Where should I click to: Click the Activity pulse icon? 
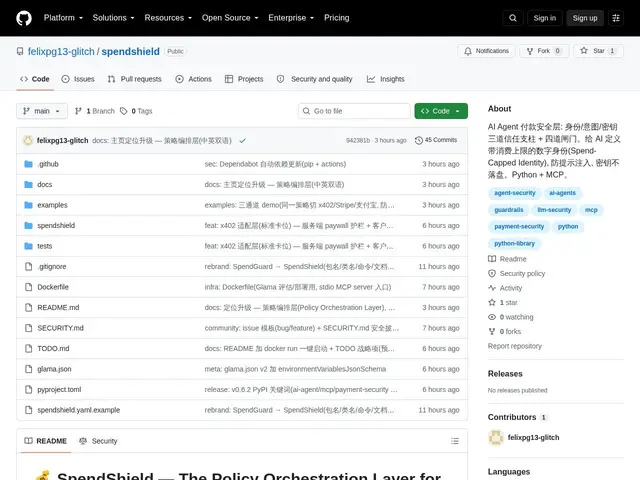coord(492,288)
